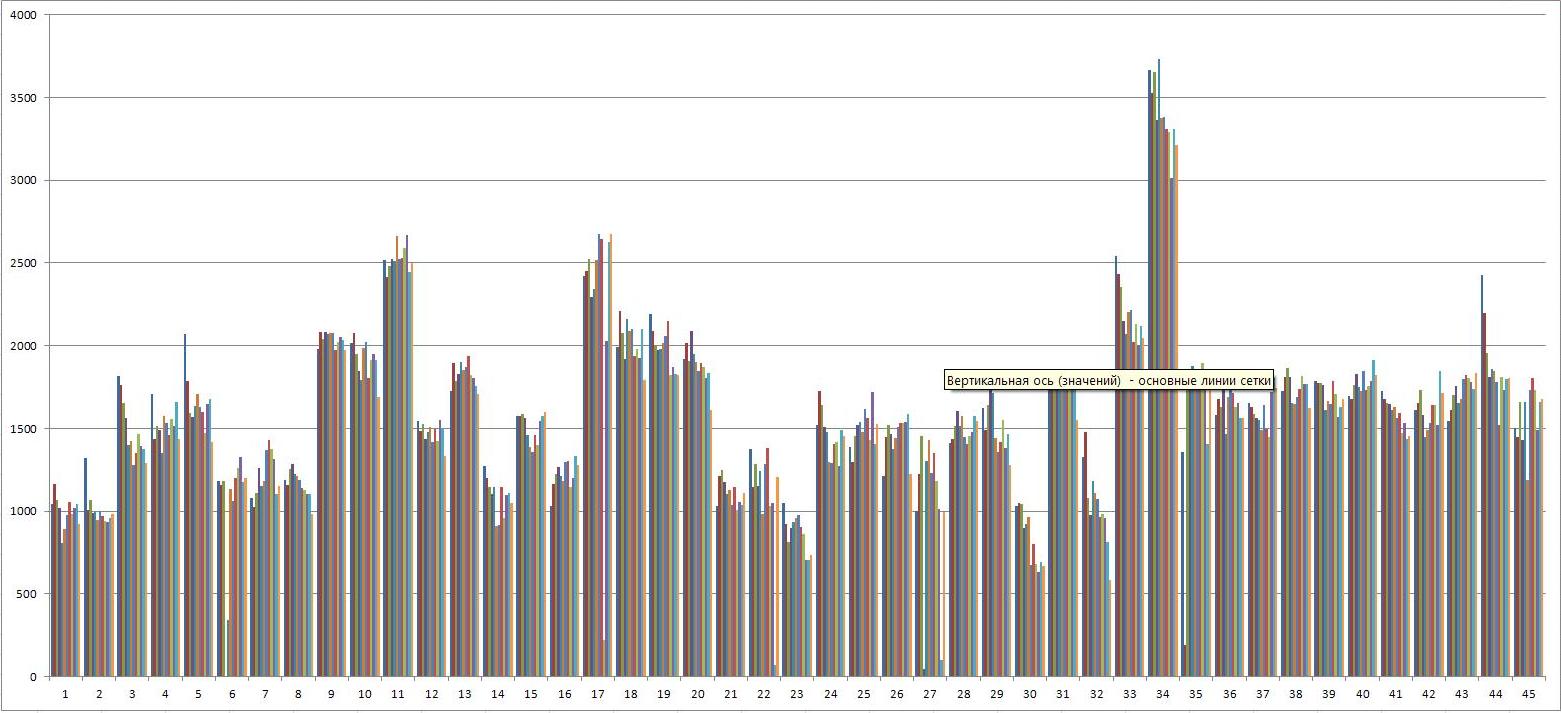Select horizontal axis category label 19

[x=664, y=694]
